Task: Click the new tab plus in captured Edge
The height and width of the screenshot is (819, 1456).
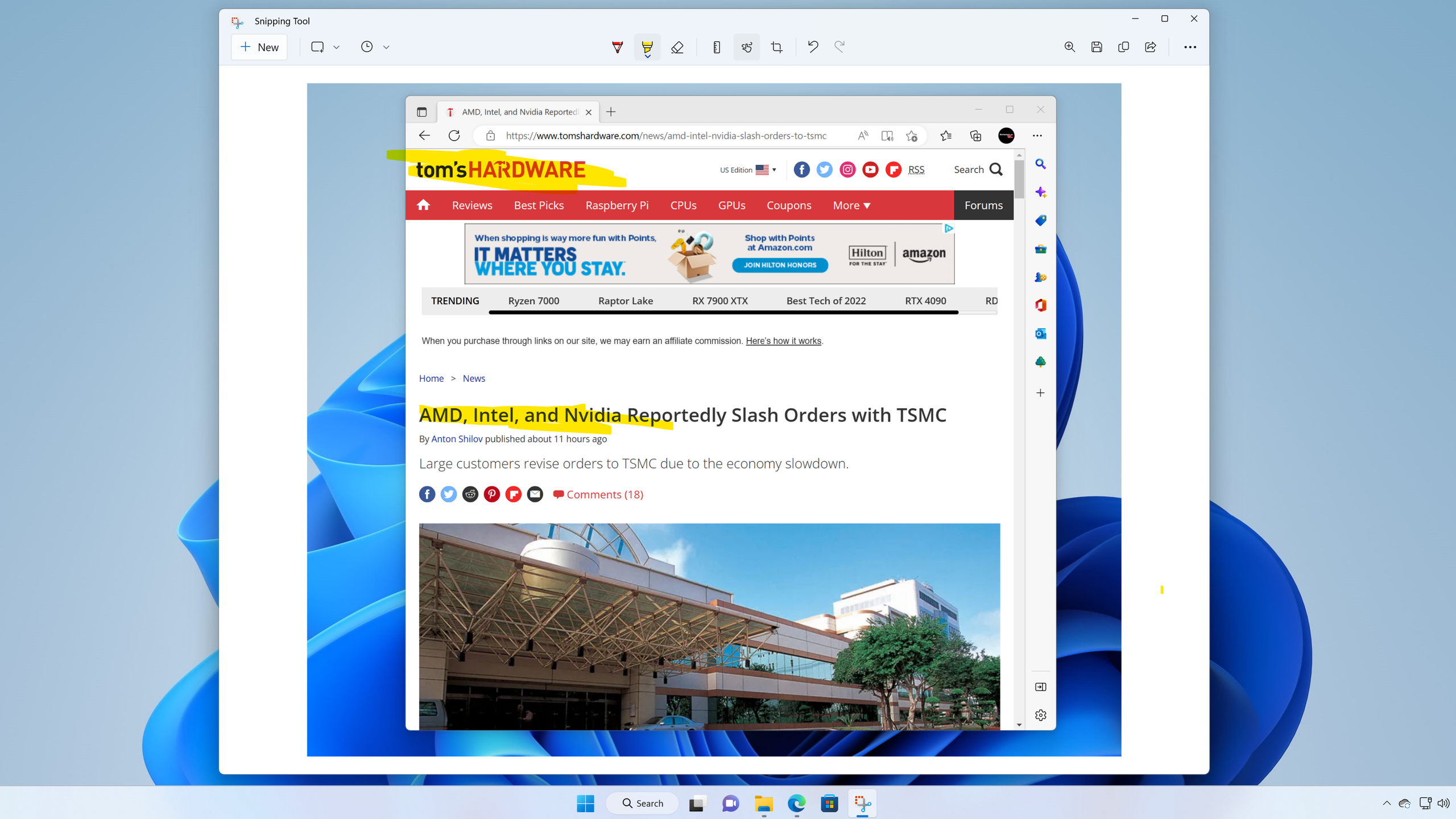Action: (x=611, y=112)
